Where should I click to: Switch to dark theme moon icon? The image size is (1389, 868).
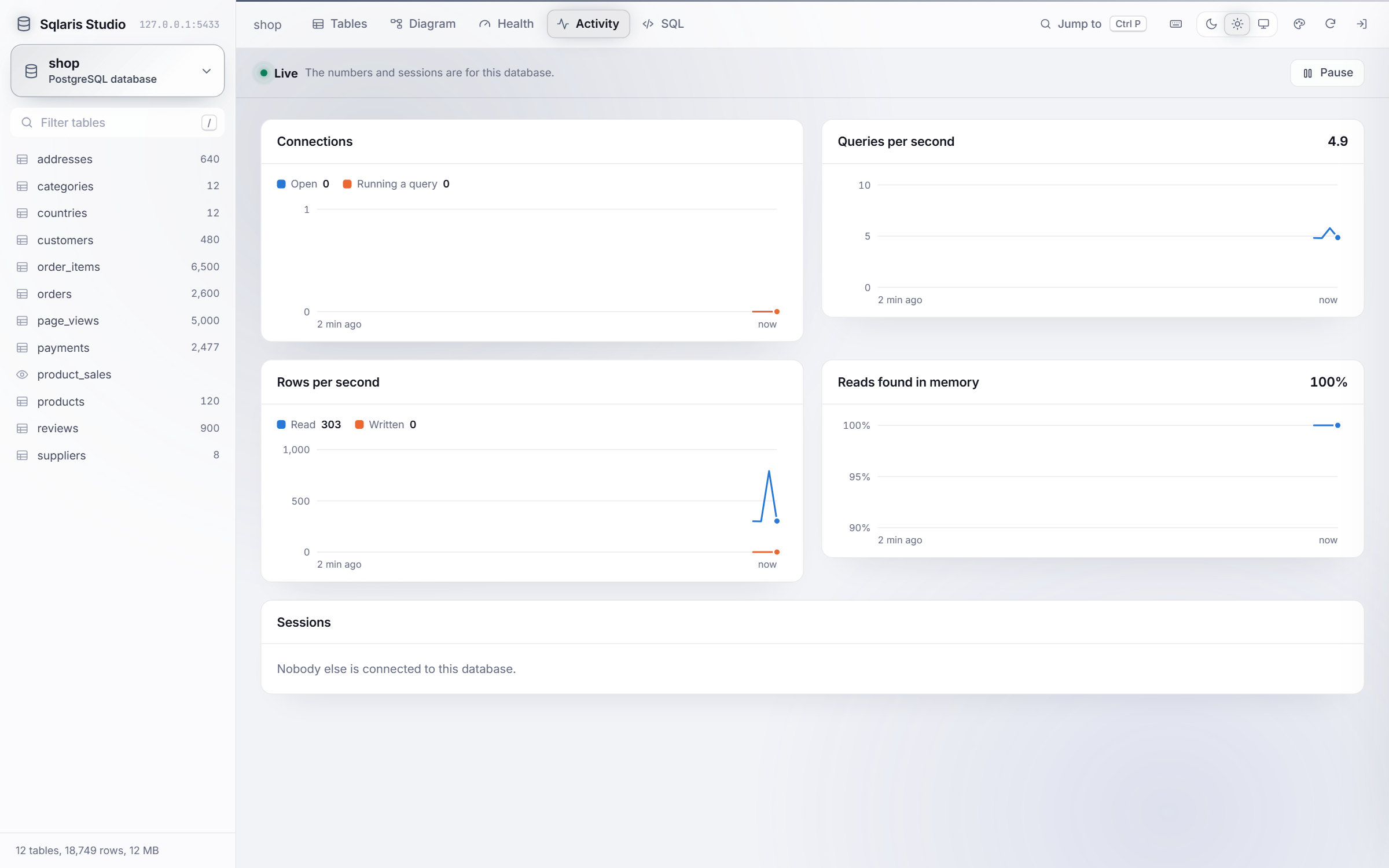tap(1211, 24)
